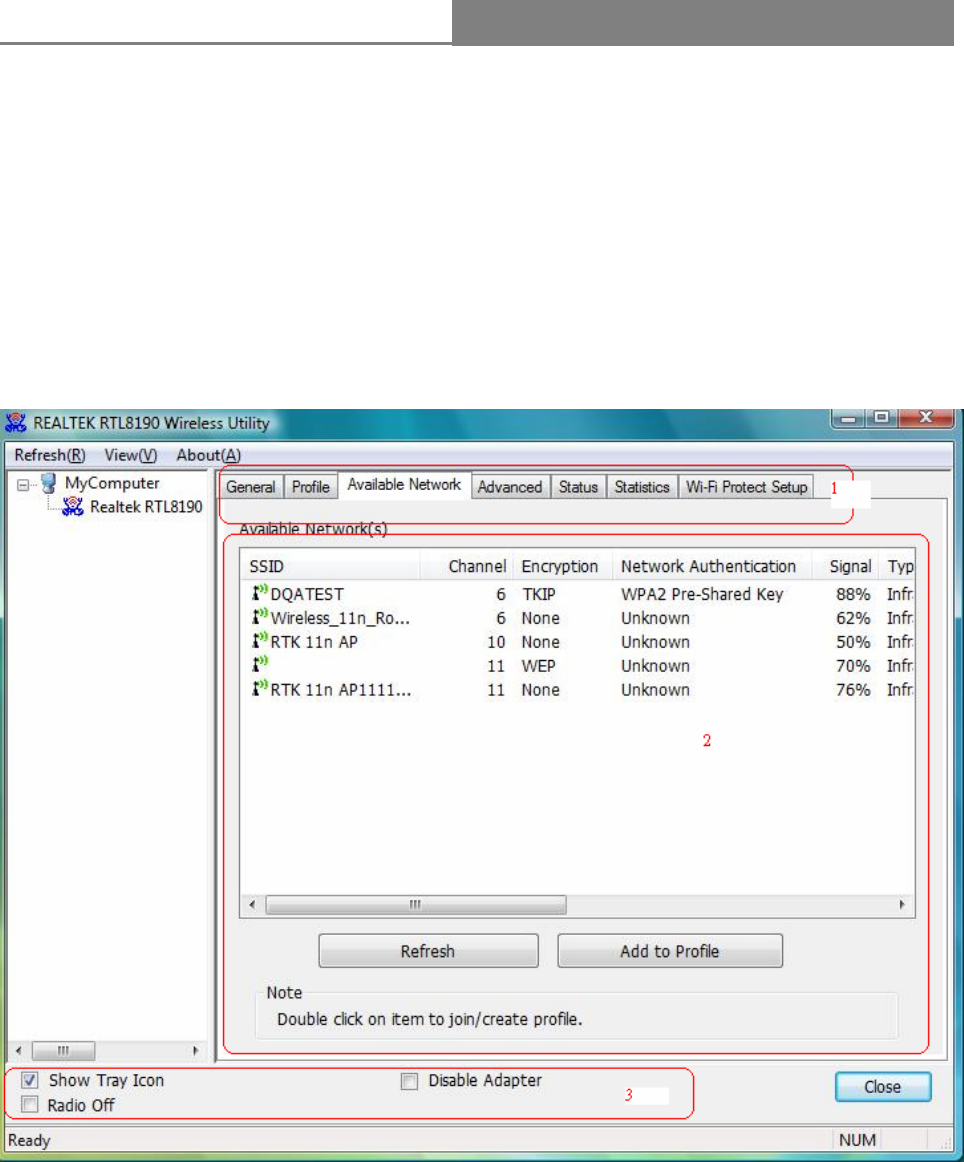
Task: Open the Status tab
Action: coord(578,487)
